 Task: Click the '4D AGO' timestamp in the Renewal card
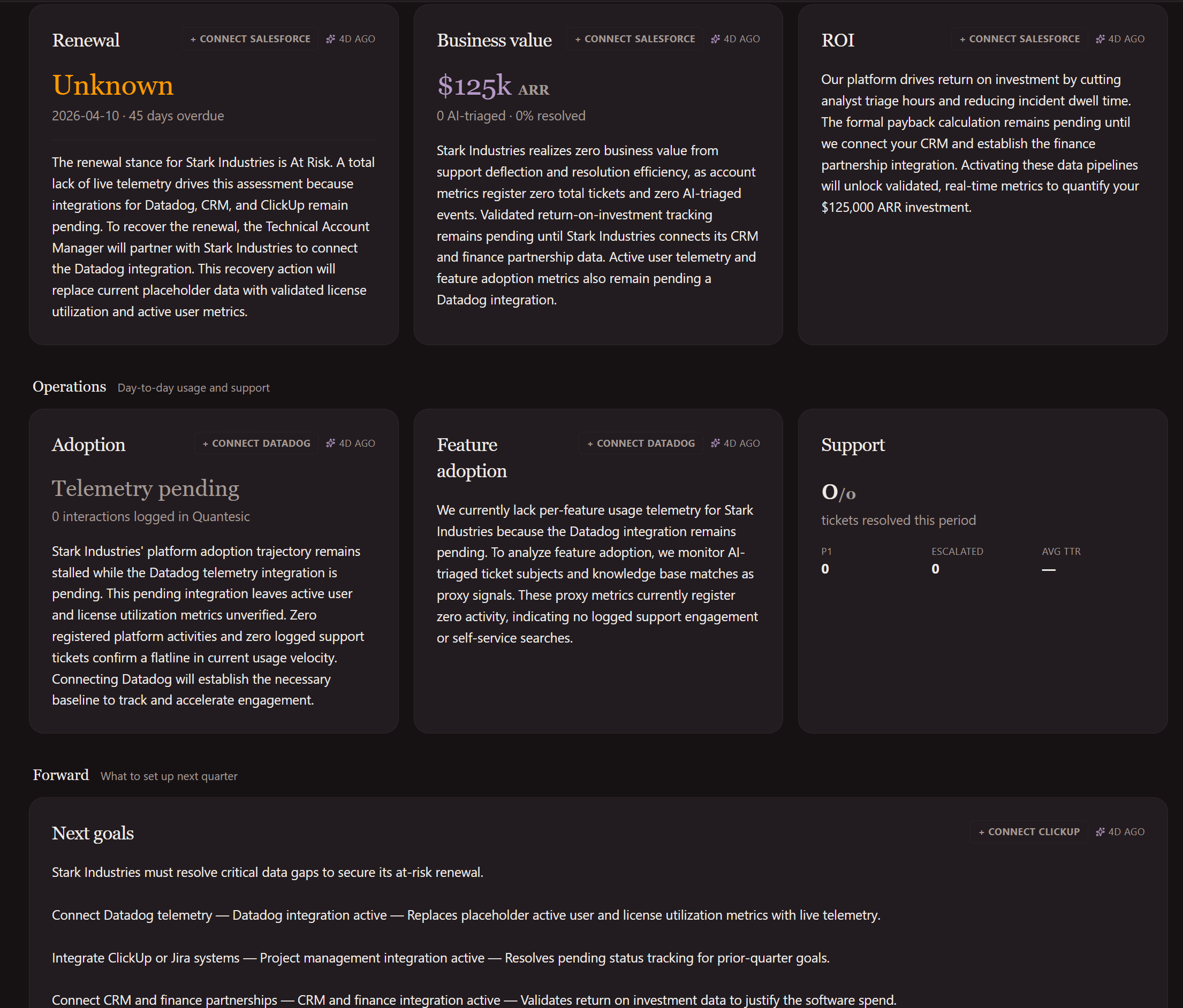tap(357, 39)
